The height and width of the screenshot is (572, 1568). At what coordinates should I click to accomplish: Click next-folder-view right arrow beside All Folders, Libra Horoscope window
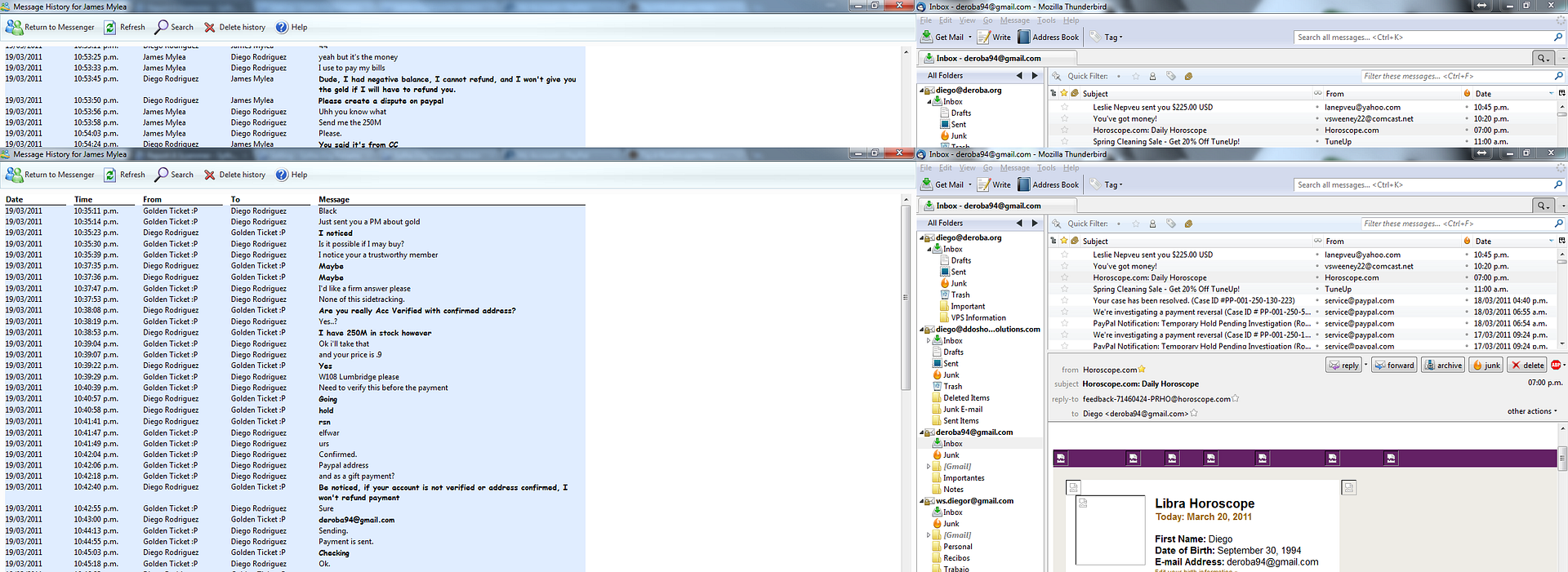1035,223
